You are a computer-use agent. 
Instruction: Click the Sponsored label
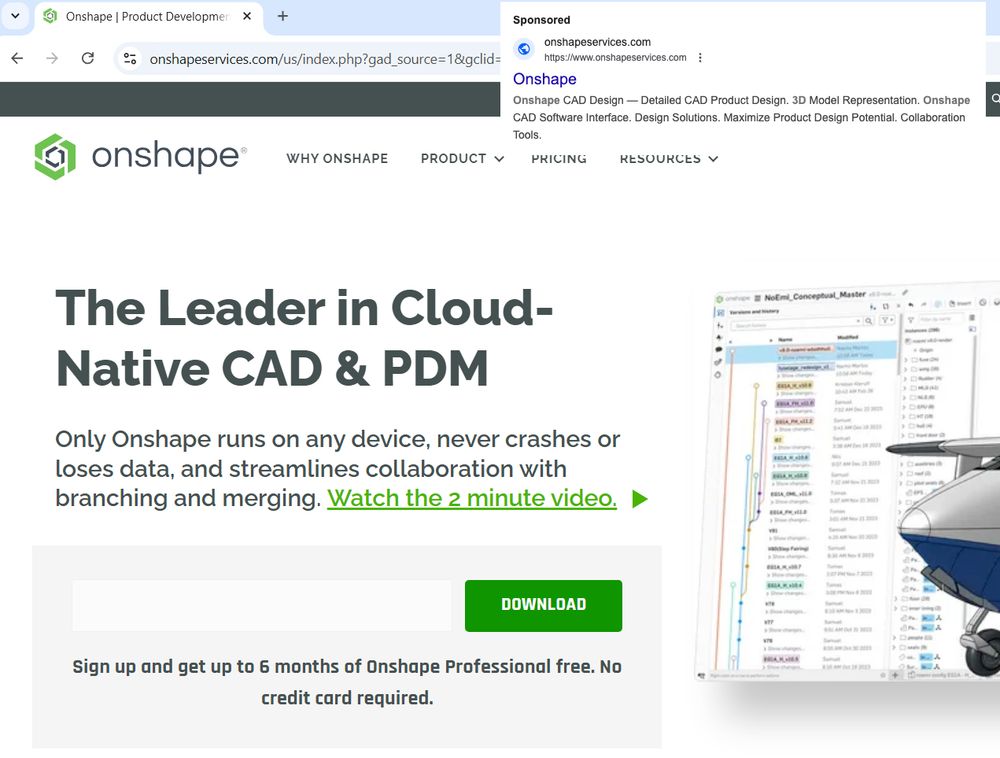tap(541, 20)
